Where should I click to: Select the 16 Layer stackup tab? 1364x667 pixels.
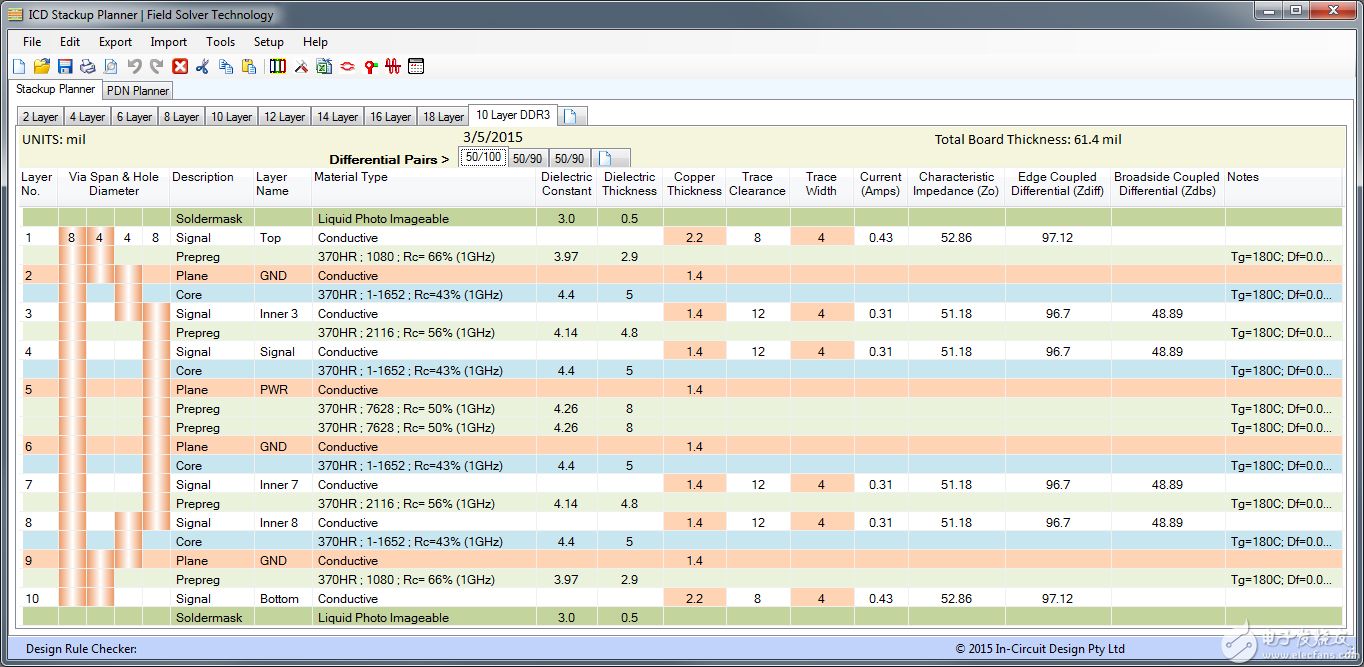click(390, 117)
